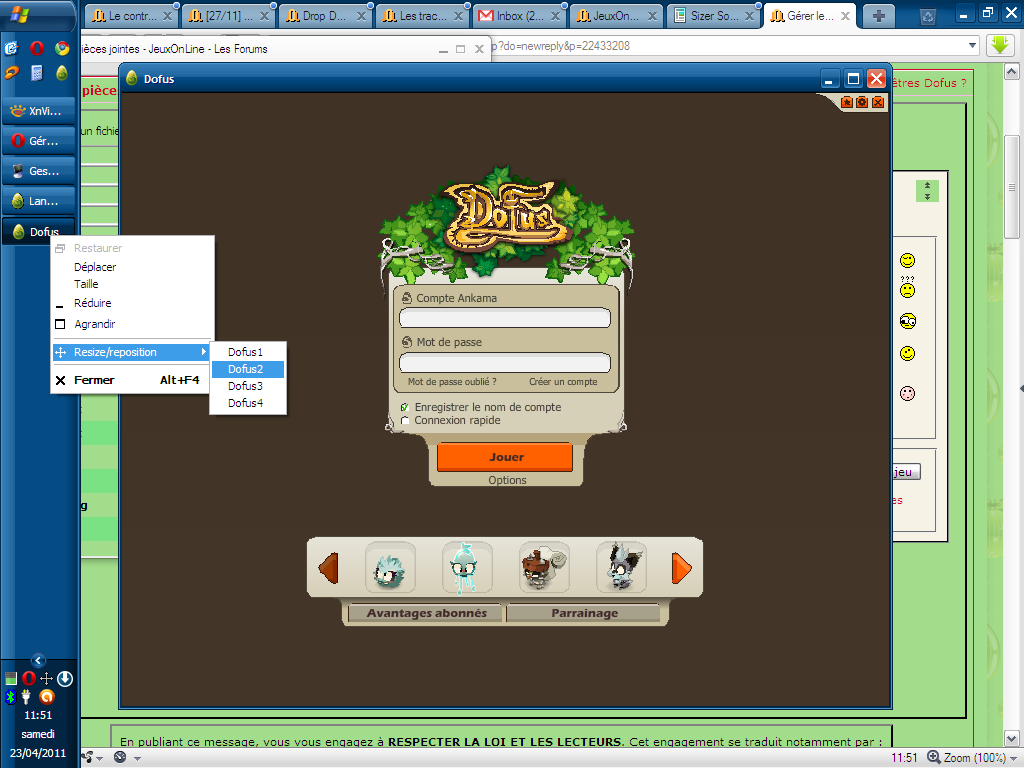Click the Opera Unite icon in status bar
The width and height of the screenshot is (1024, 768).
87,758
